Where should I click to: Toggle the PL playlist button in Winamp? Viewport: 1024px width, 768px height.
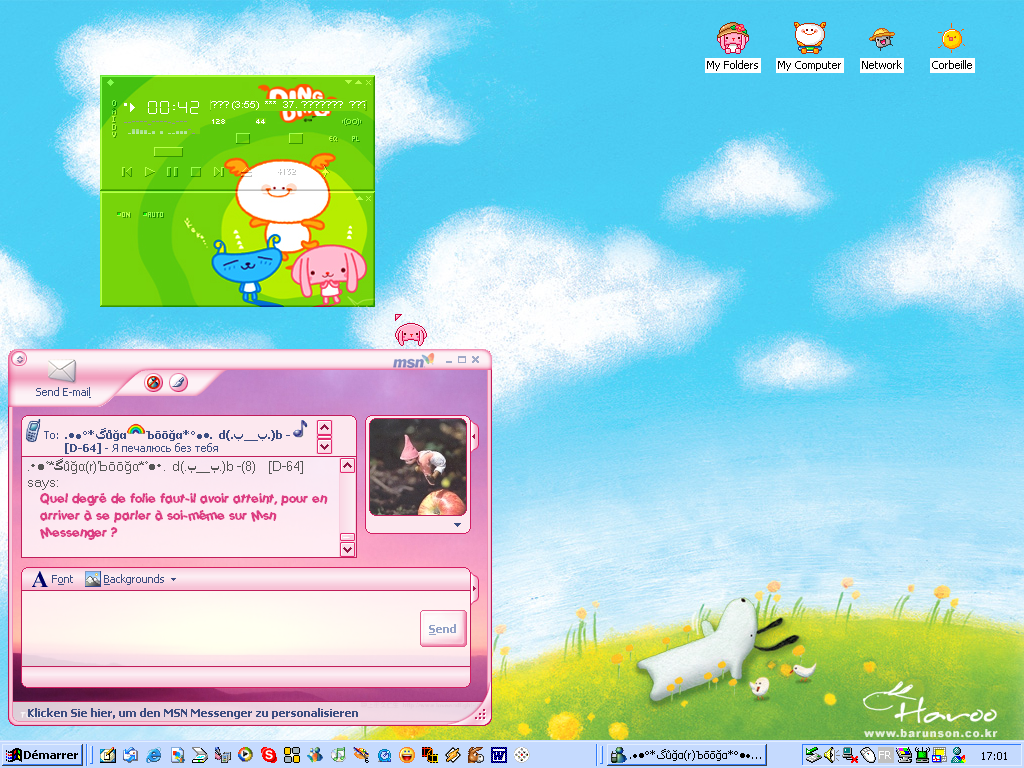click(x=355, y=139)
